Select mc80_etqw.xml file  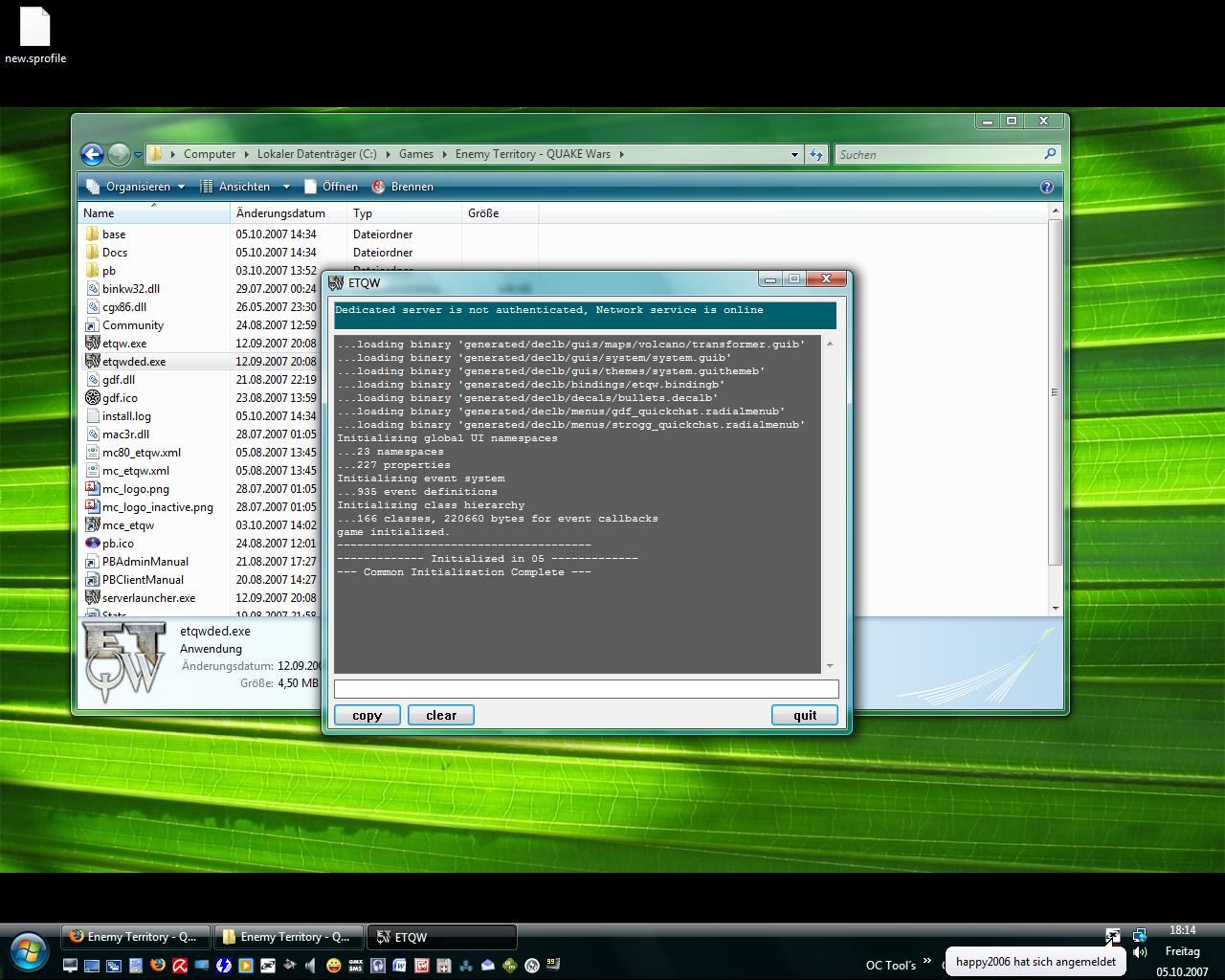(x=142, y=453)
